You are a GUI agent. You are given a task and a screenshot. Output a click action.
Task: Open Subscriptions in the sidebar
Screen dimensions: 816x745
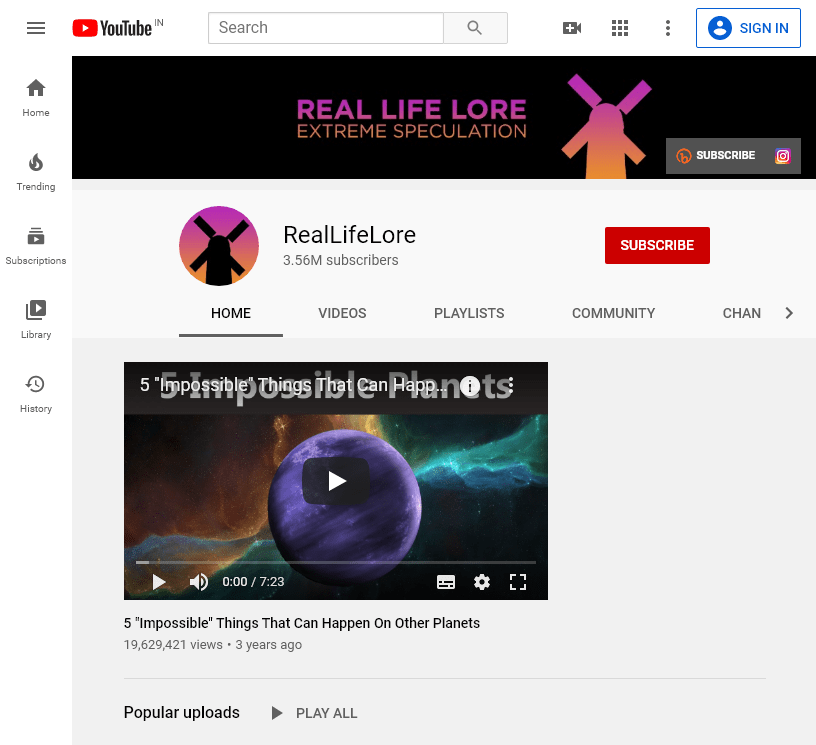[x=36, y=246]
